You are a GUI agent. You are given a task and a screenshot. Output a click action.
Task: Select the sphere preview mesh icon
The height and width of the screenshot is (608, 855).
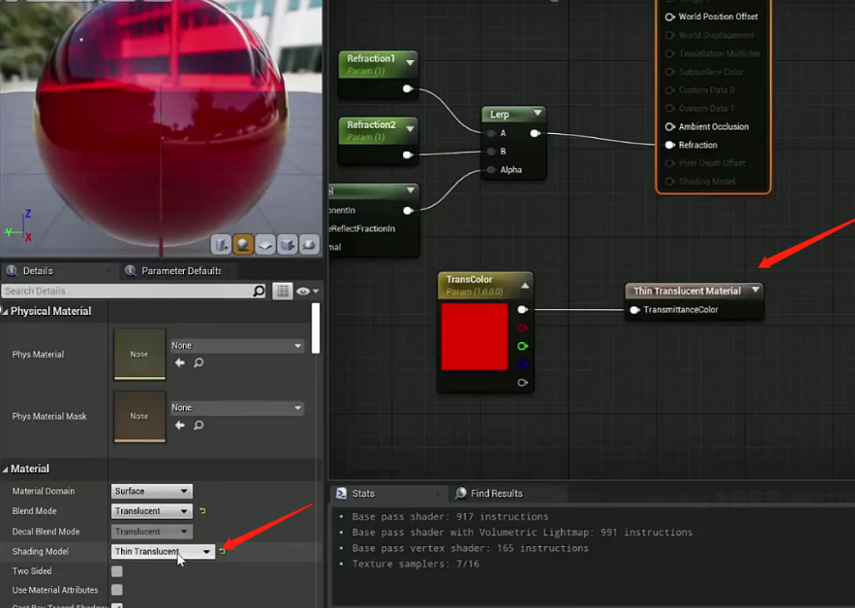243,244
